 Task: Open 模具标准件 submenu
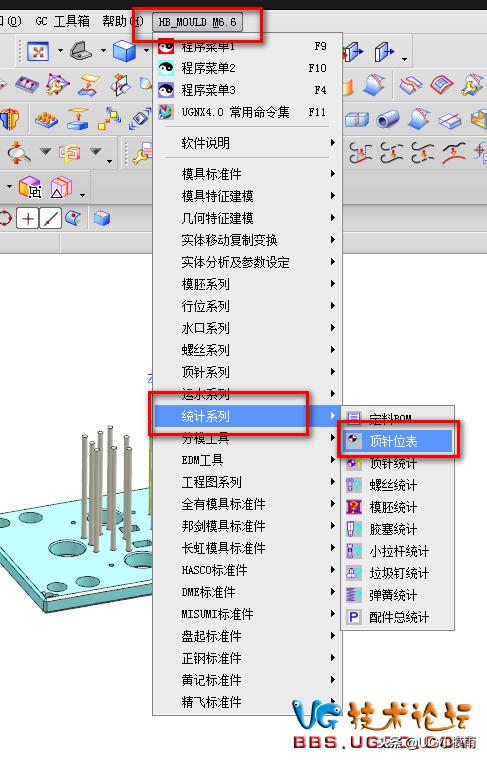point(248,174)
